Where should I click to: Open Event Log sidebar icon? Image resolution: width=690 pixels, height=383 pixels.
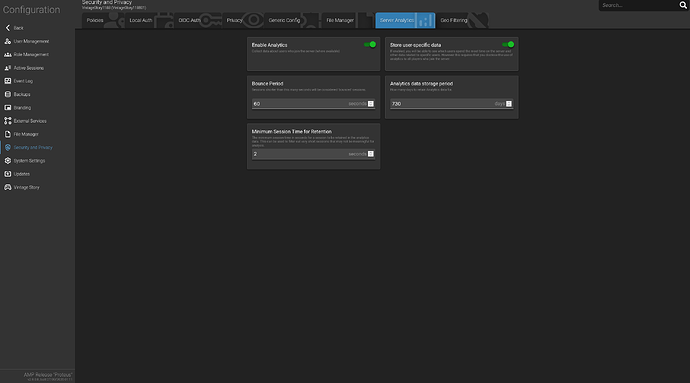(x=7, y=81)
